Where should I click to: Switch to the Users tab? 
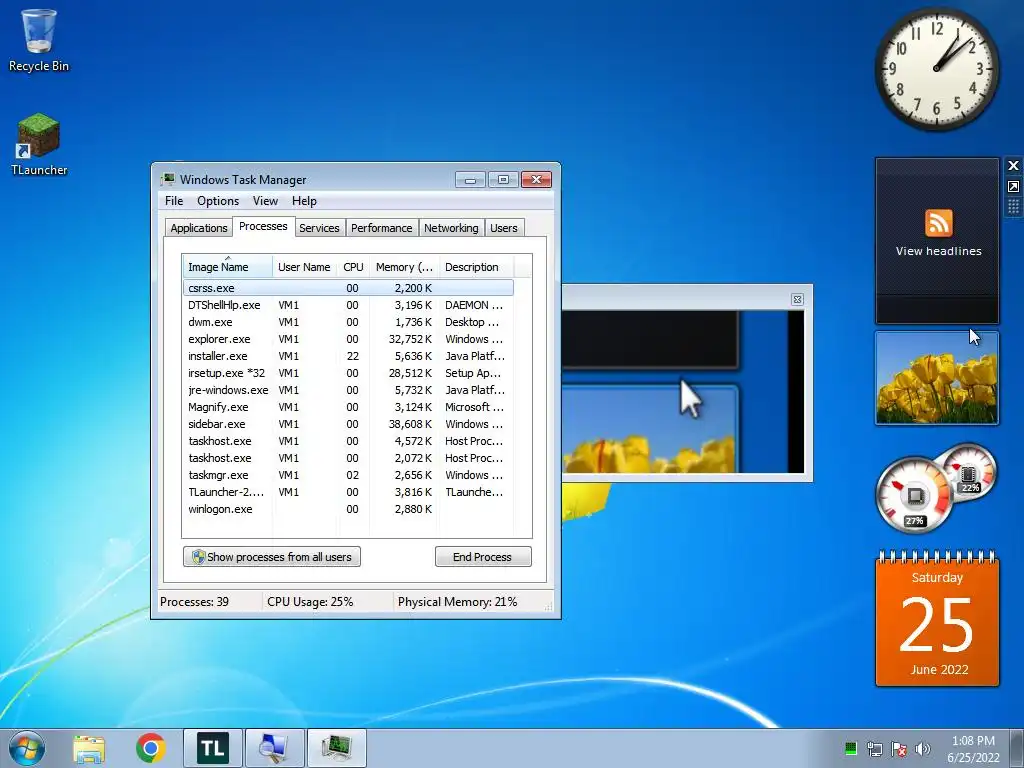[504, 228]
